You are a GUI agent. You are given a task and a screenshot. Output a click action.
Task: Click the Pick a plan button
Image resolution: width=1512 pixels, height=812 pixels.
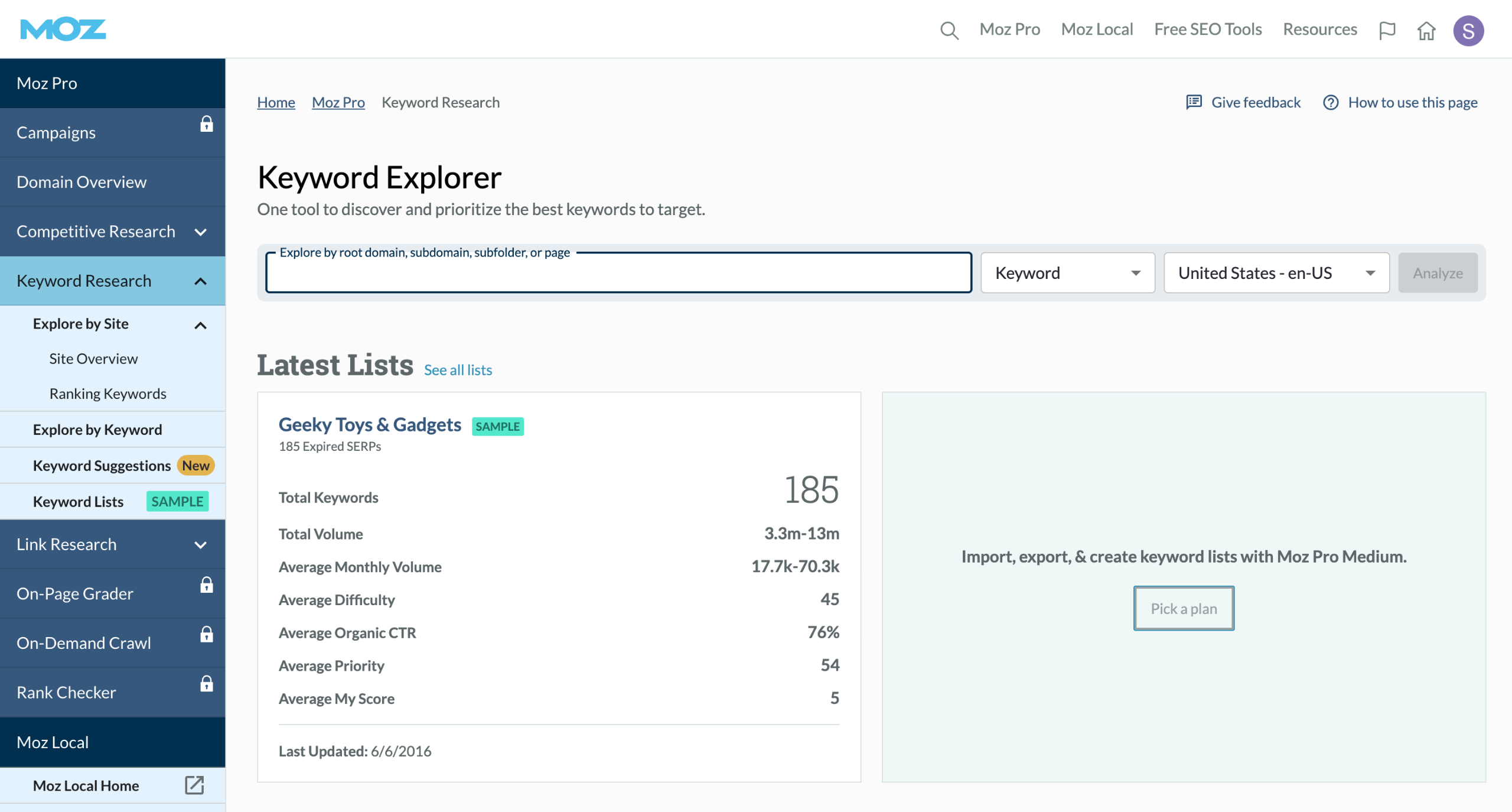click(x=1183, y=608)
